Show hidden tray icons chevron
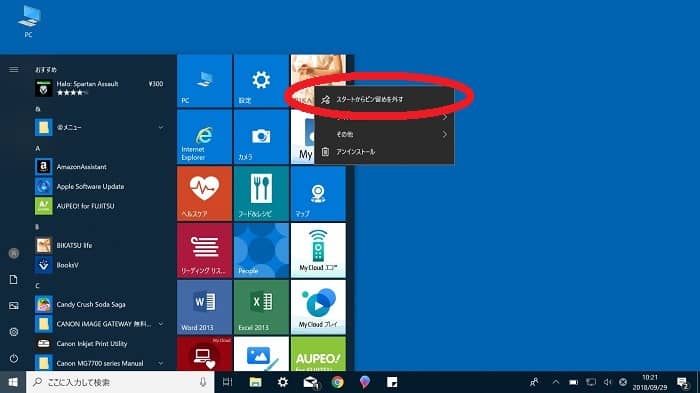The height and width of the screenshot is (393, 700). coord(556,382)
